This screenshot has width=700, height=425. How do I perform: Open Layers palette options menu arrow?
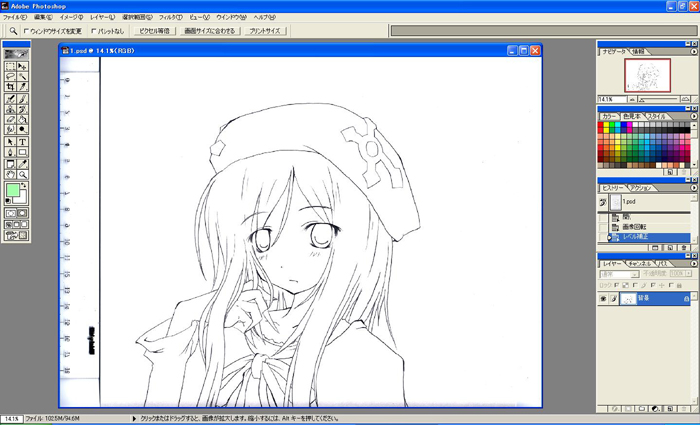click(x=694, y=263)
